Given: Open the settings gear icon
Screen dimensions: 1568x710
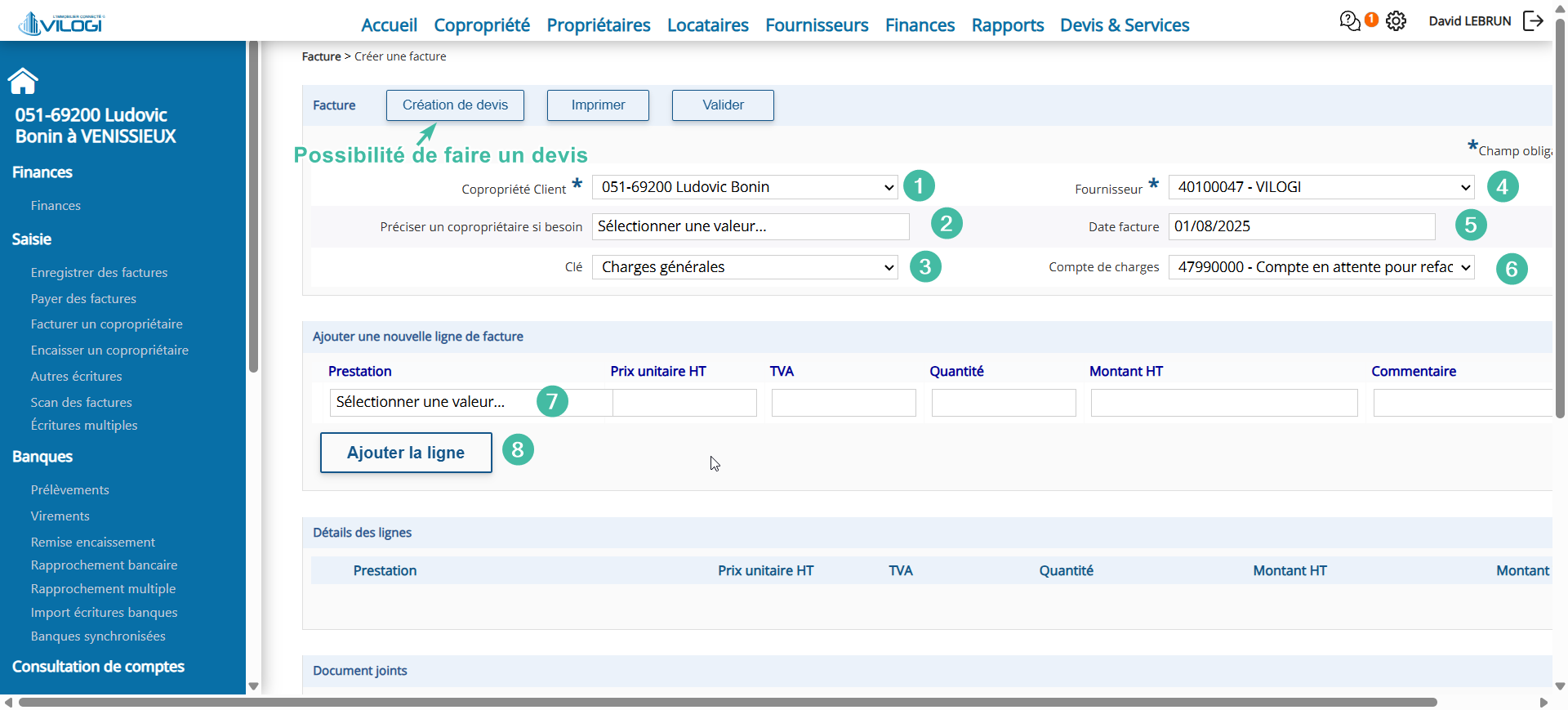Looking at the screenshot, I should pos(1396,21).
